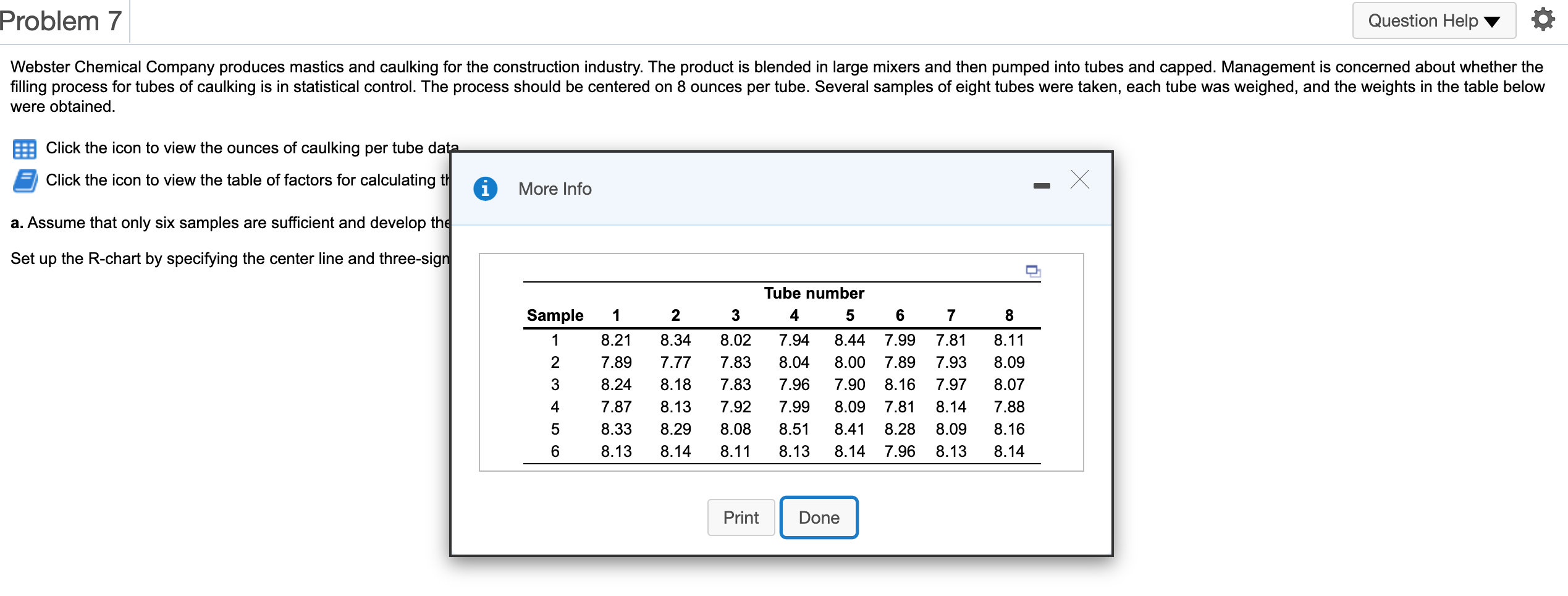
Task: Select the 8.24 cell in sample 3
Action: (616, 385)
